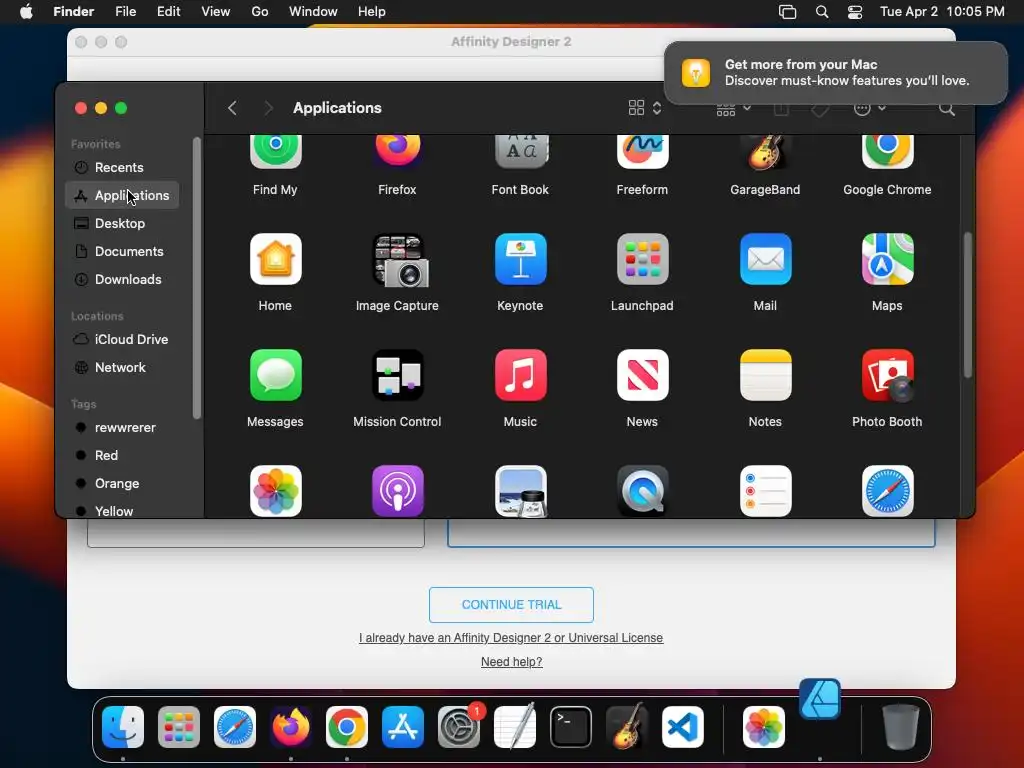
Task: Change Finder view with the grid view switcher
Action: pos(645,108)
